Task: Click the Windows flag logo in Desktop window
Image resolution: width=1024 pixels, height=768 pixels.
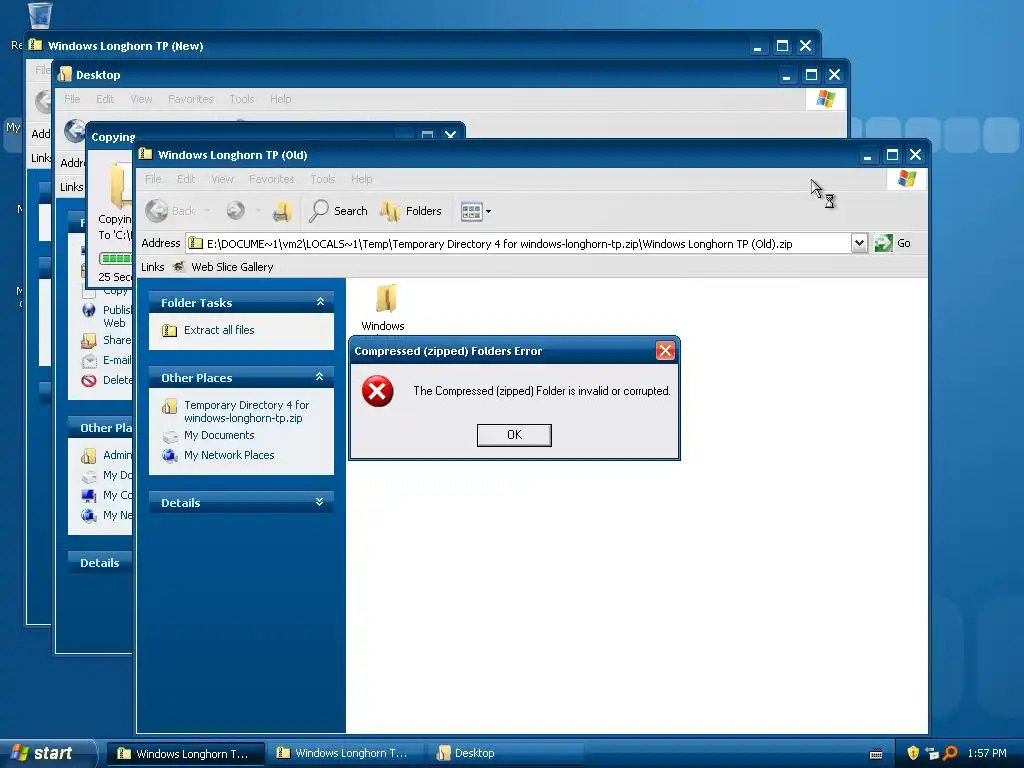Action: (825, 99)
